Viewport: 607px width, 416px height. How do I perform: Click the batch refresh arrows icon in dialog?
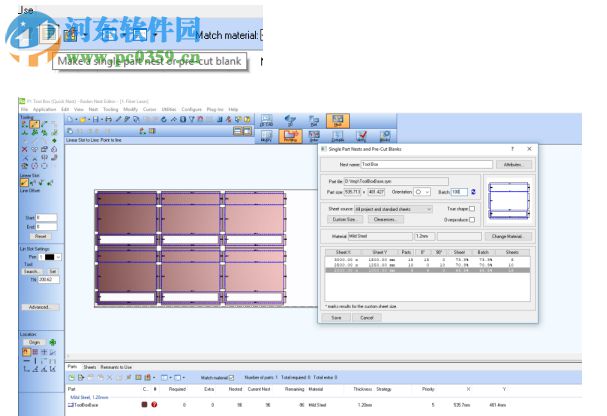tap(473, 192)
